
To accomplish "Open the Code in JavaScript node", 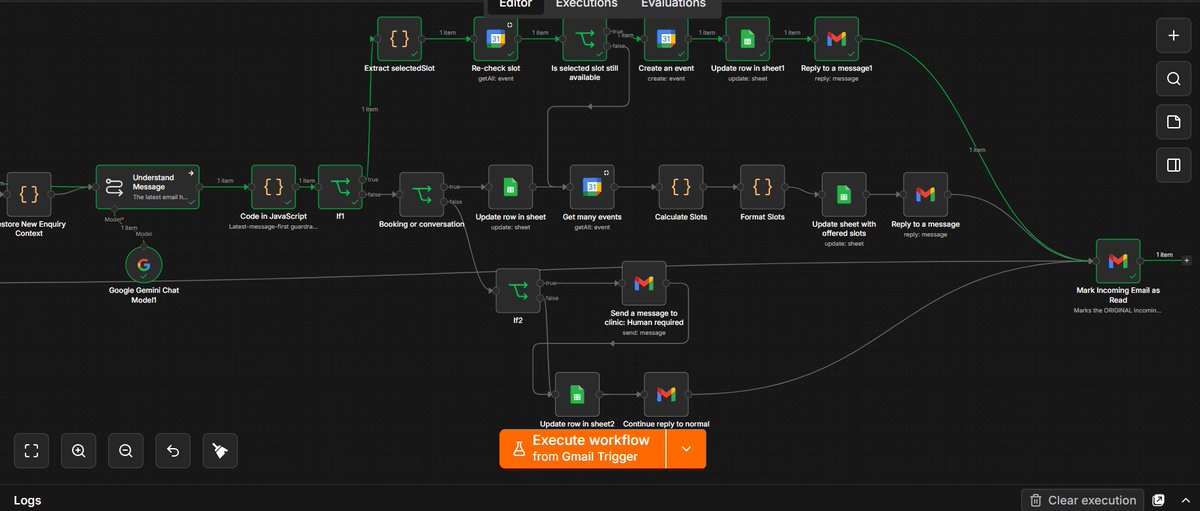I will point(273,187).
